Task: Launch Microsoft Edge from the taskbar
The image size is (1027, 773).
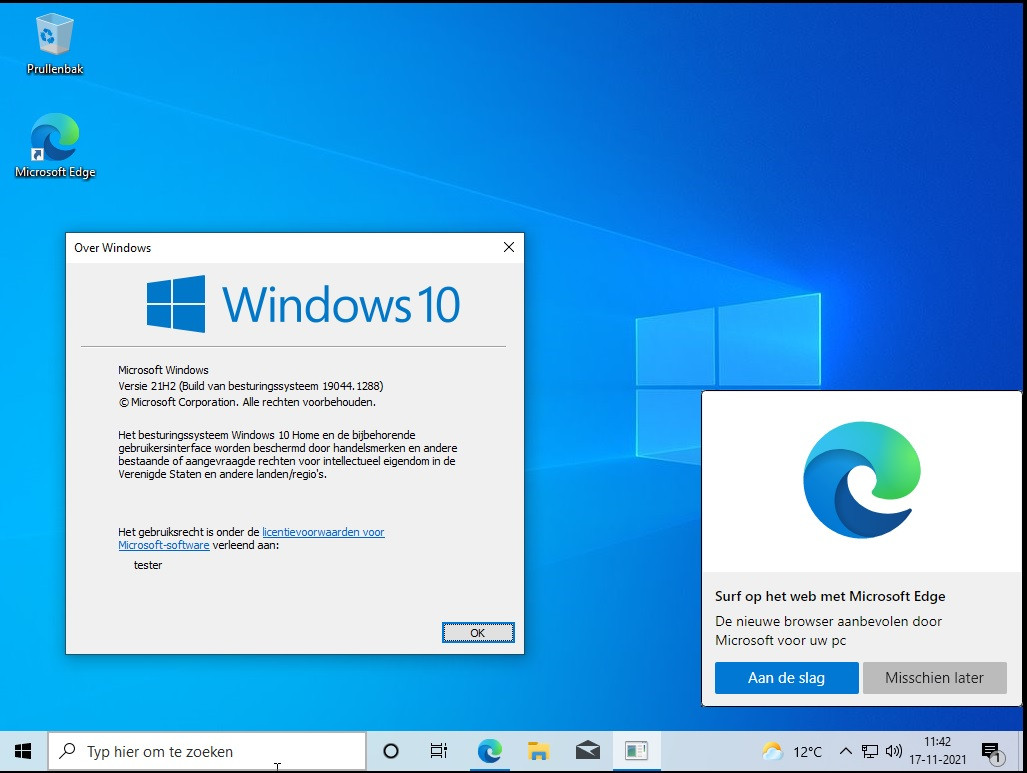Action: 489,751
